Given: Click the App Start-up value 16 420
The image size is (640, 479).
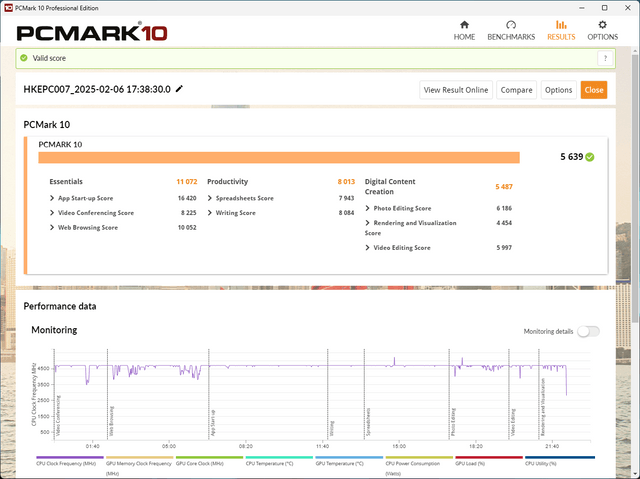Looking at the screenshot, I should (x=187, y=198).
